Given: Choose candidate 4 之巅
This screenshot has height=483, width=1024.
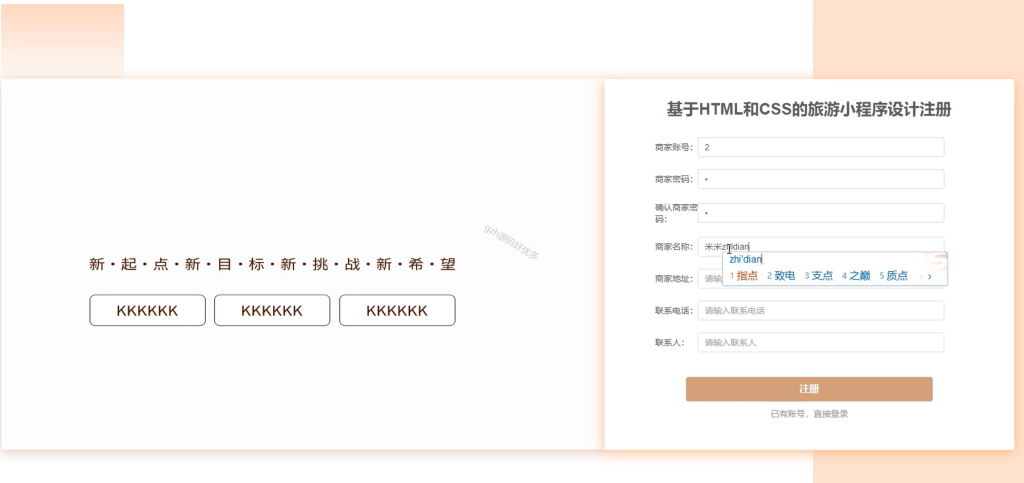Looking at the screenshot, I should point(856,276).
